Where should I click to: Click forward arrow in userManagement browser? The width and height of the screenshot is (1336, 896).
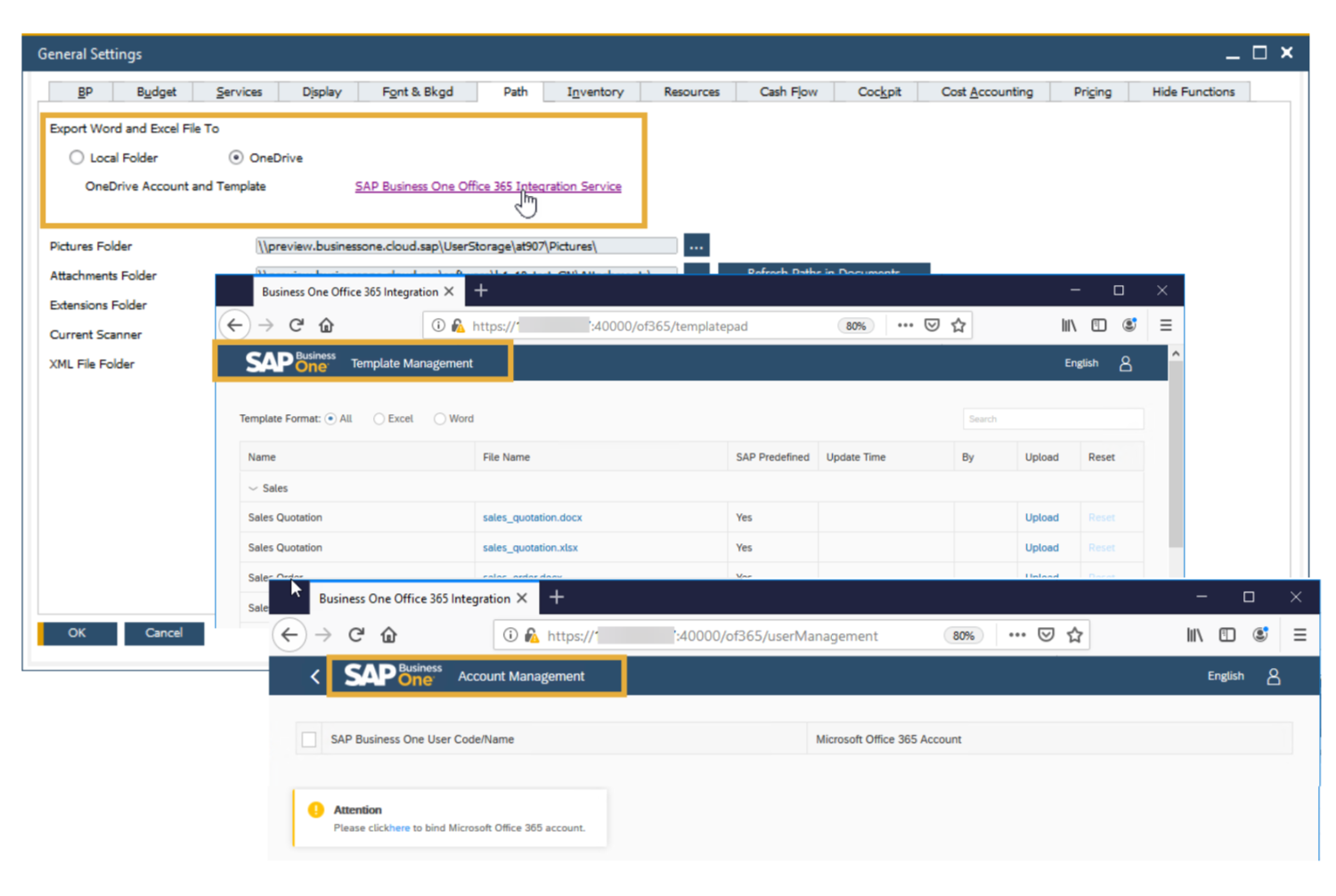pos(323,635)
